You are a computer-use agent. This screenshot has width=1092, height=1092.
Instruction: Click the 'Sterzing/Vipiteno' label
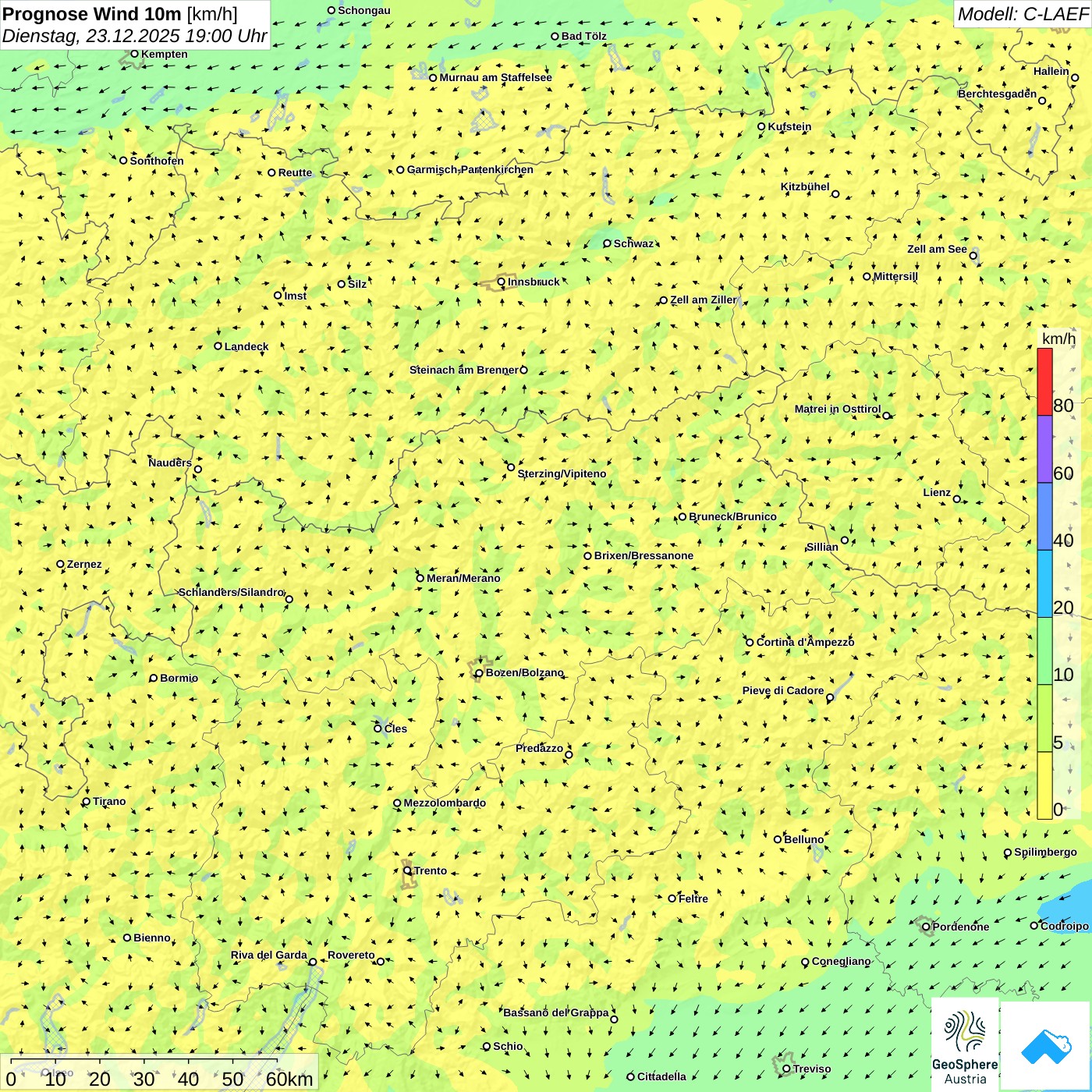pyautogui.click(x=562, y=473)
